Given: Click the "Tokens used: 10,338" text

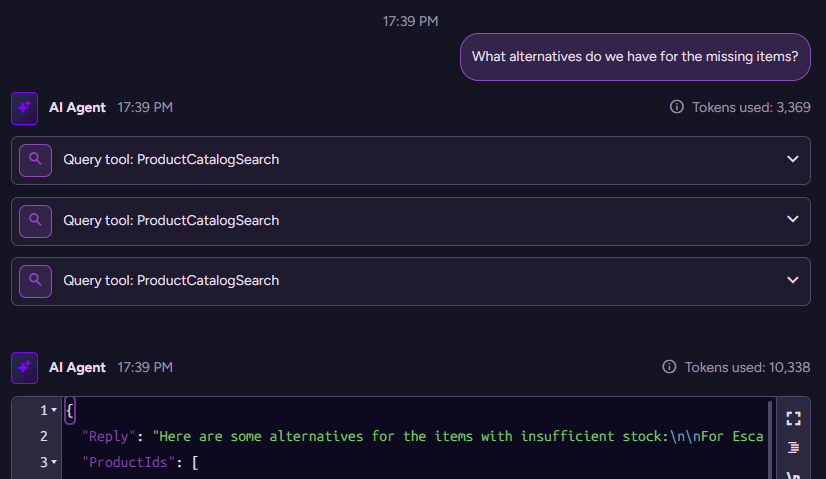Looking at the screenshot, I should coord(747,367).
